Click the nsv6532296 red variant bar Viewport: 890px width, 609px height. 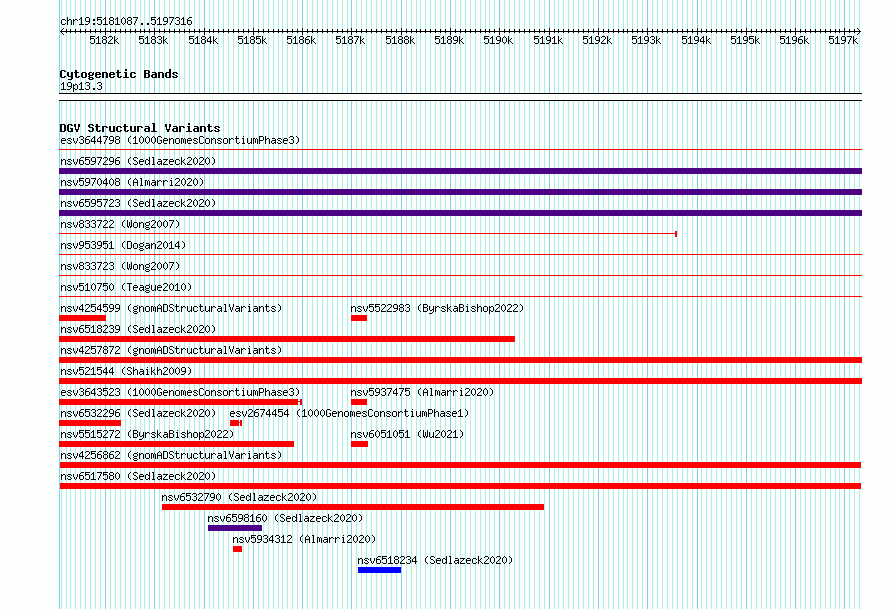90,423
